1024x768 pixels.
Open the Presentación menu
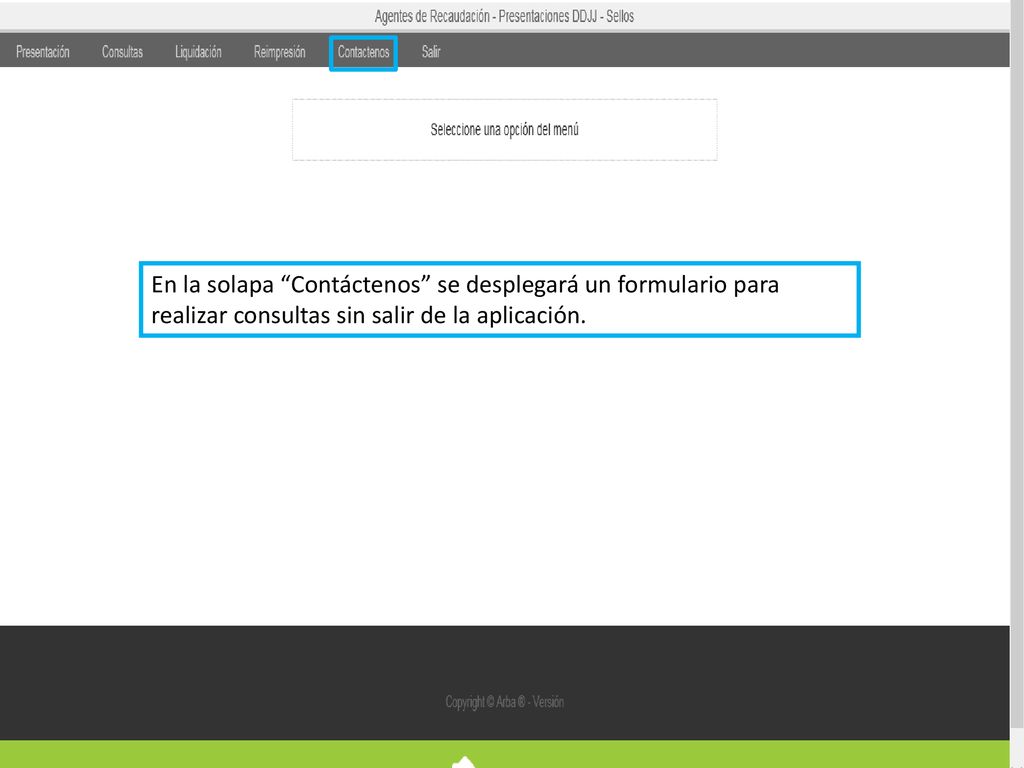tap(43, 52)
